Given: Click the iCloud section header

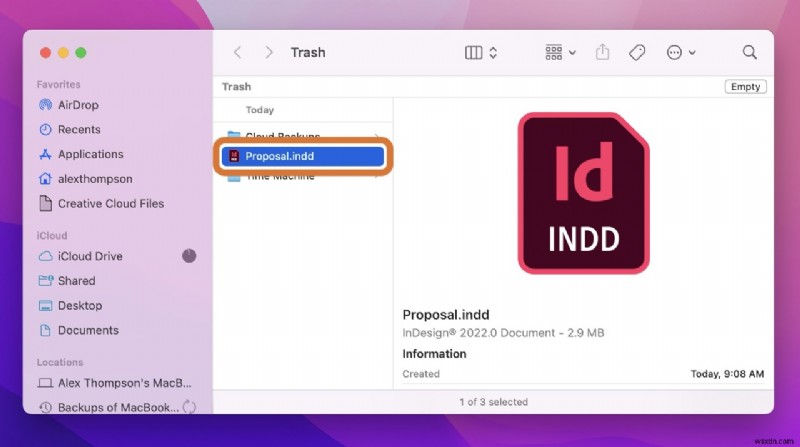Looking at the screenshot, I should point(52,236).
